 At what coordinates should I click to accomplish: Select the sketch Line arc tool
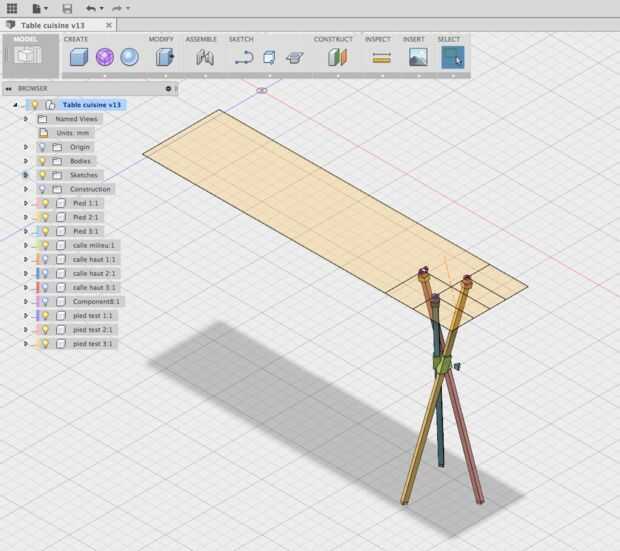[244, 57]
